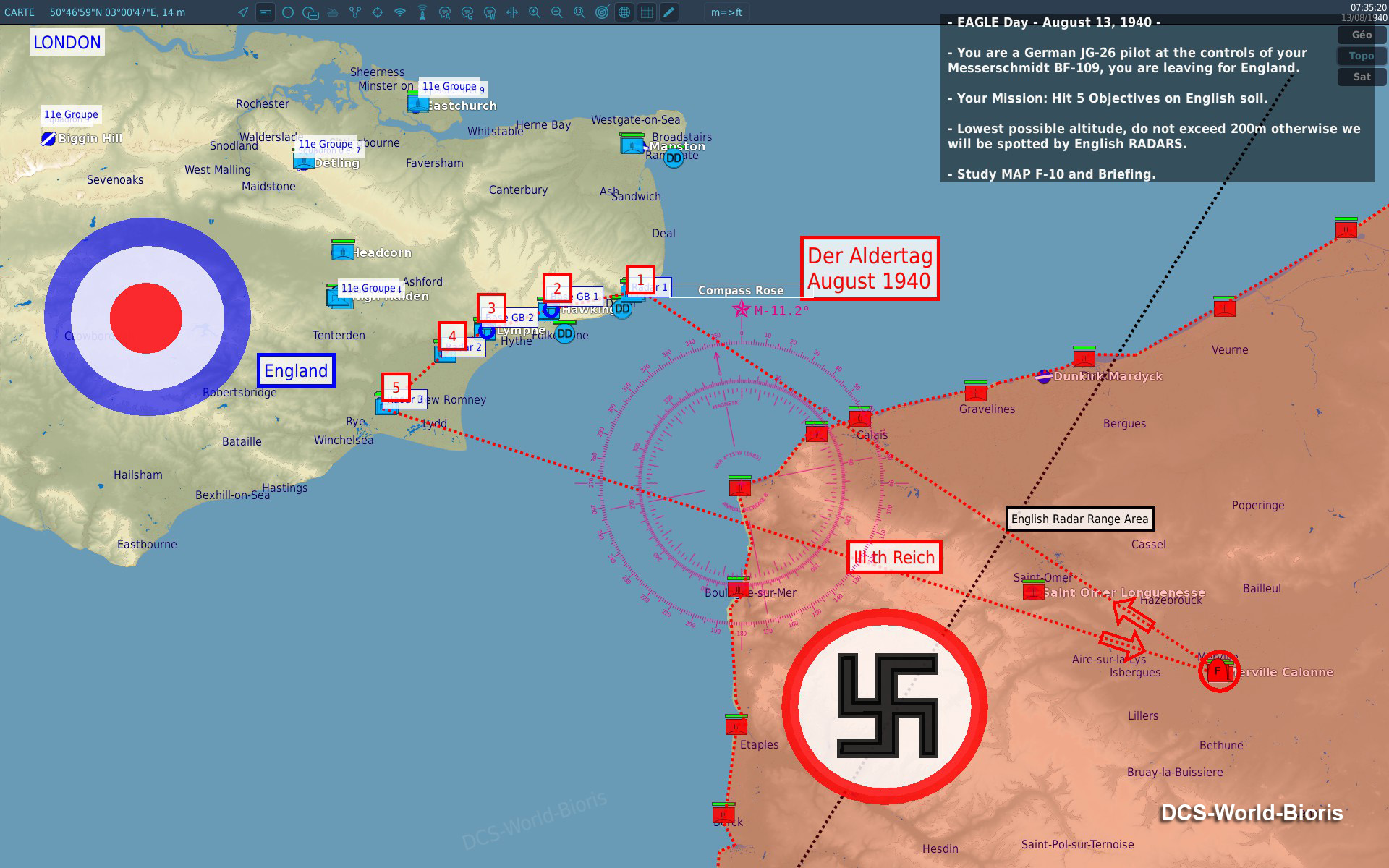Click the Dunkirk Mardyck airfield symbol
Viewport: 1389px width, 868px height.
pos(1043,376)
